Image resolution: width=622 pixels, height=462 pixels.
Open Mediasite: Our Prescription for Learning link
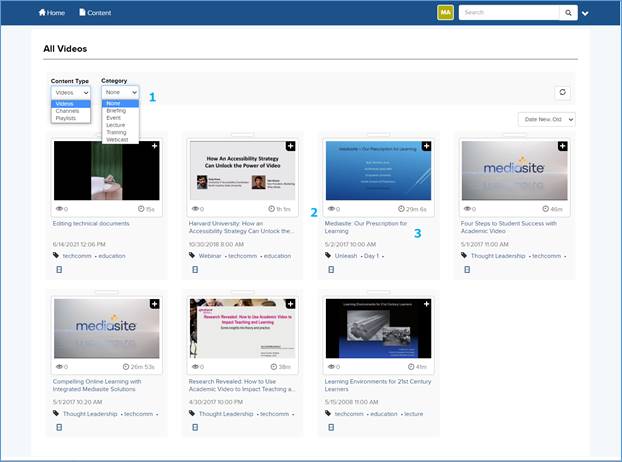coord(366,227)
